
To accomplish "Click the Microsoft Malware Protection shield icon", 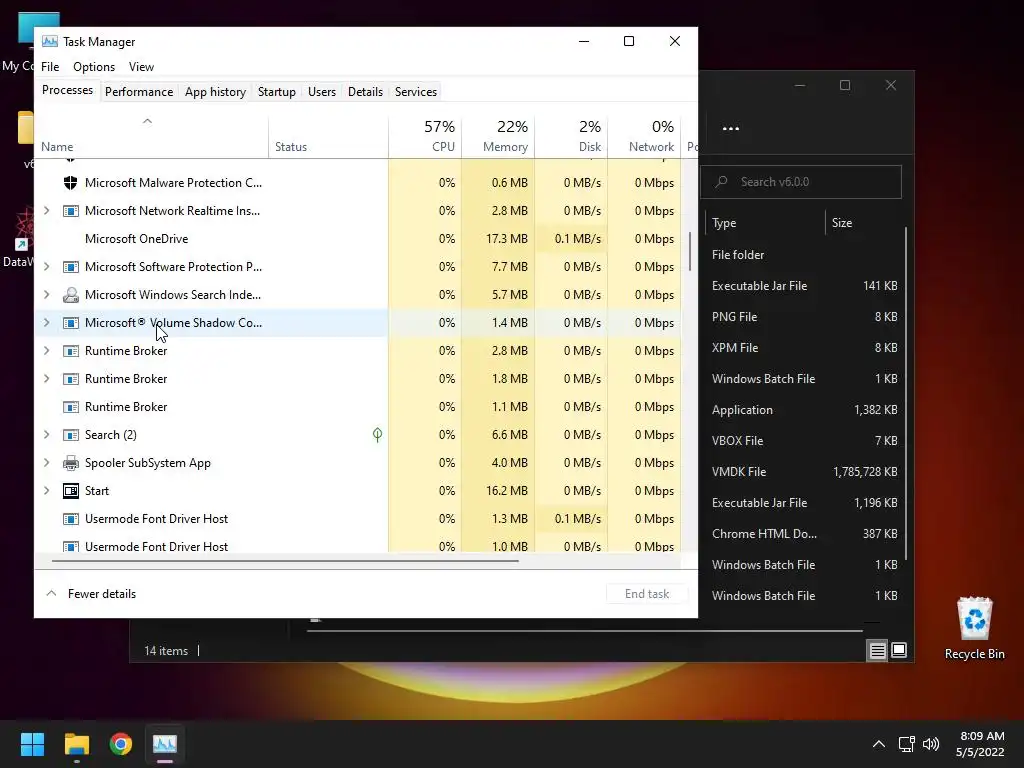I will 71,183.
